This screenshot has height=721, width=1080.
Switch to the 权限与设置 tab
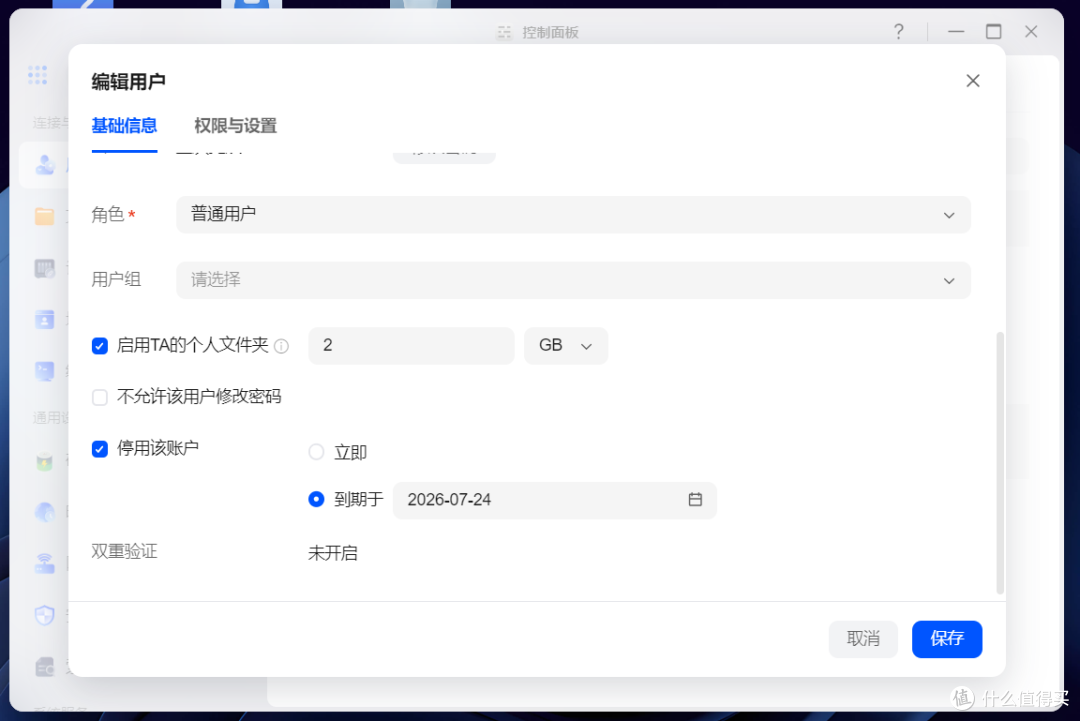coord(236,126)
